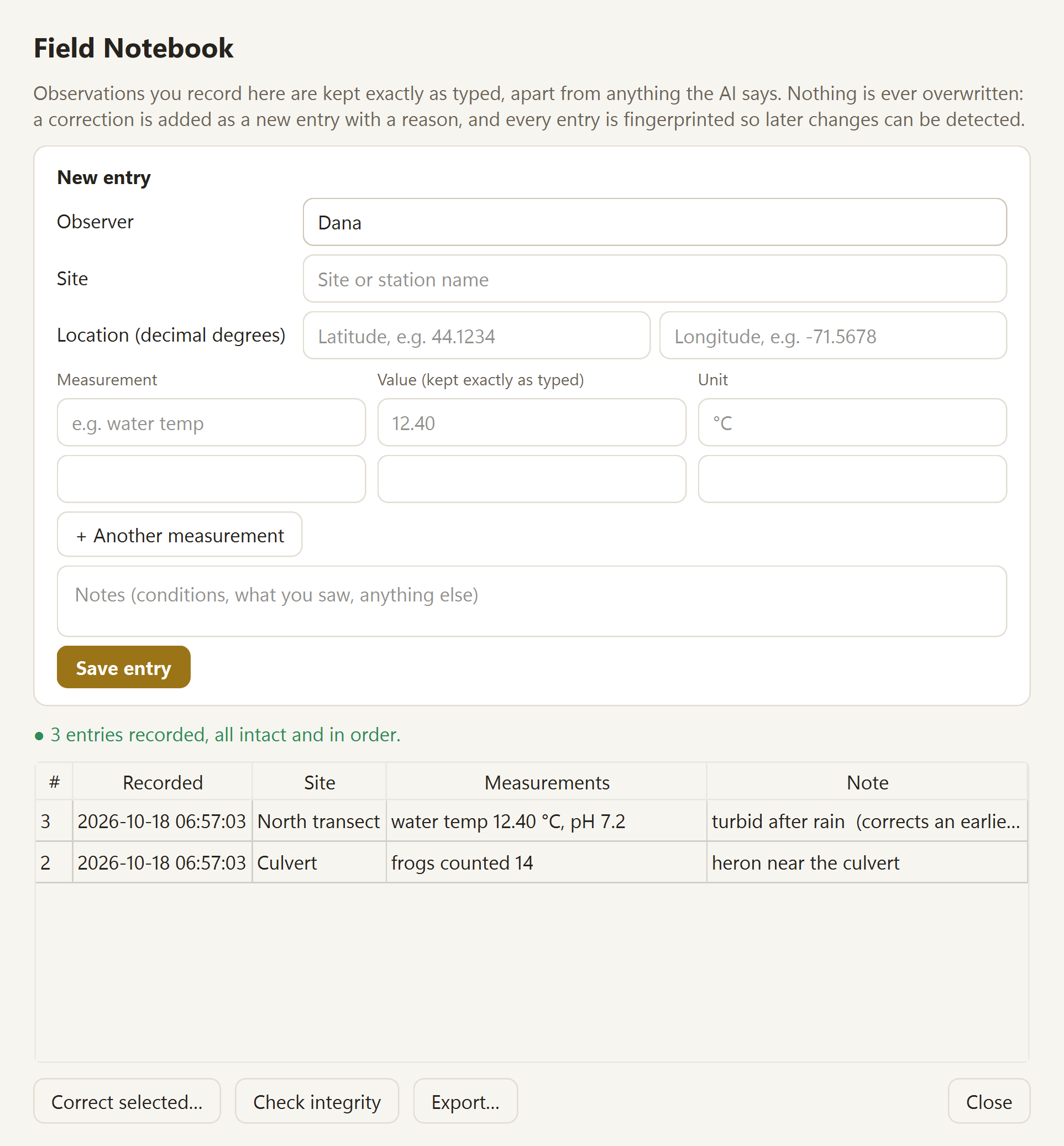The image size is (1064, 1146).
Task: Click the Measurements column header
Action: [x=547, y=783]
